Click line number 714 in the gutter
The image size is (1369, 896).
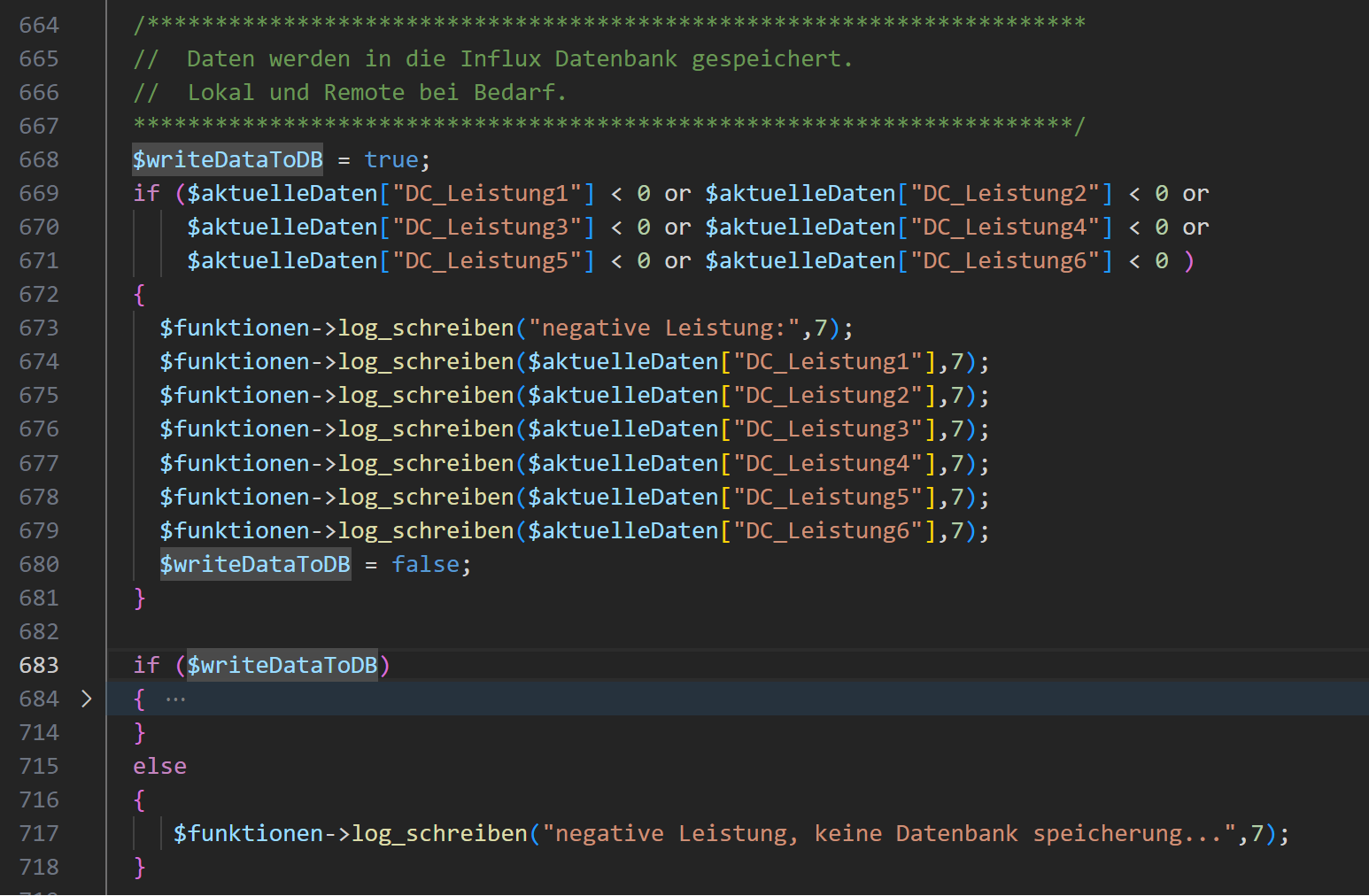pyautogui.click(x=39, y=732)
